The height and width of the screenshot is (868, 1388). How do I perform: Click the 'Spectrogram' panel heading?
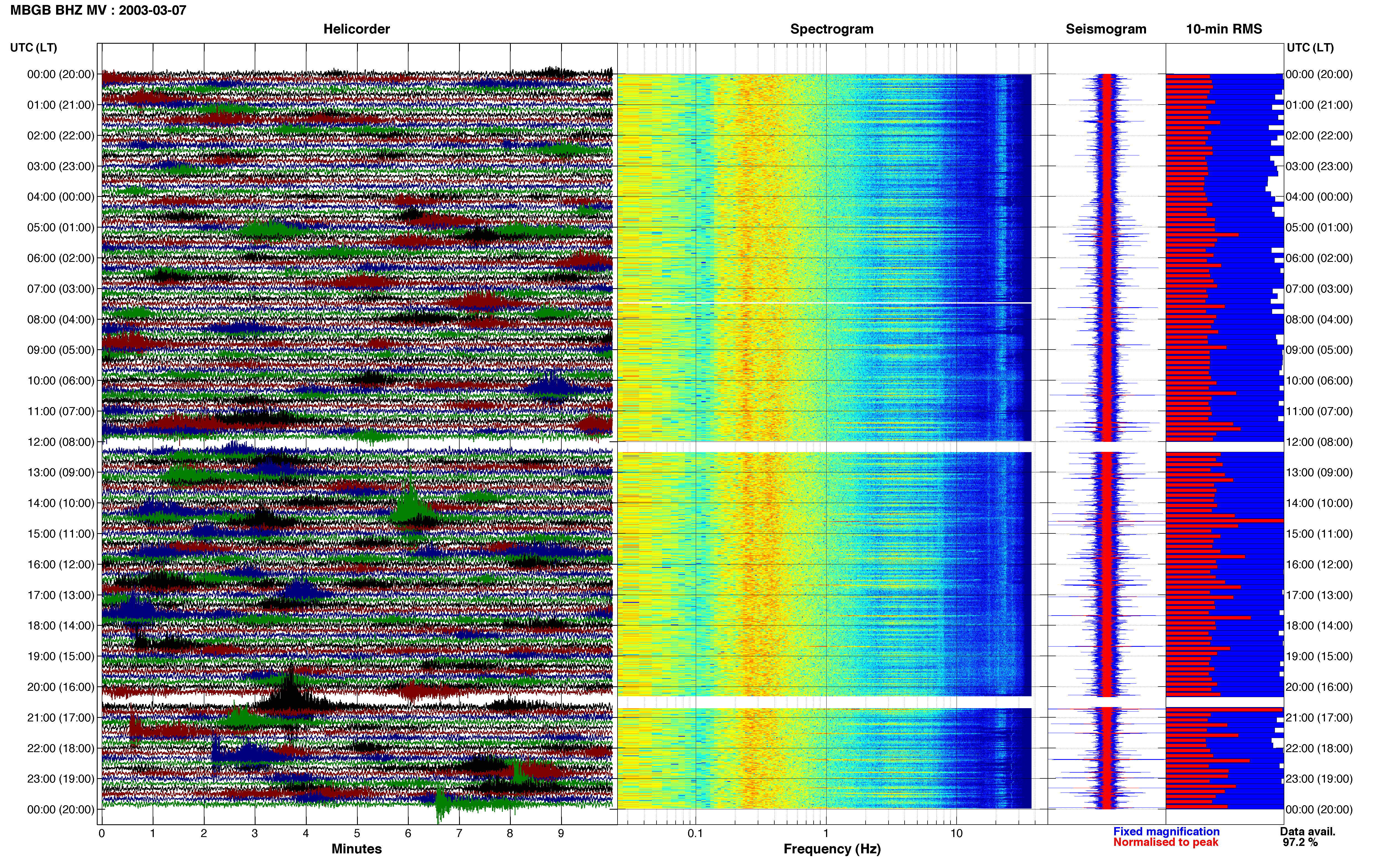(x=832, y=29)
